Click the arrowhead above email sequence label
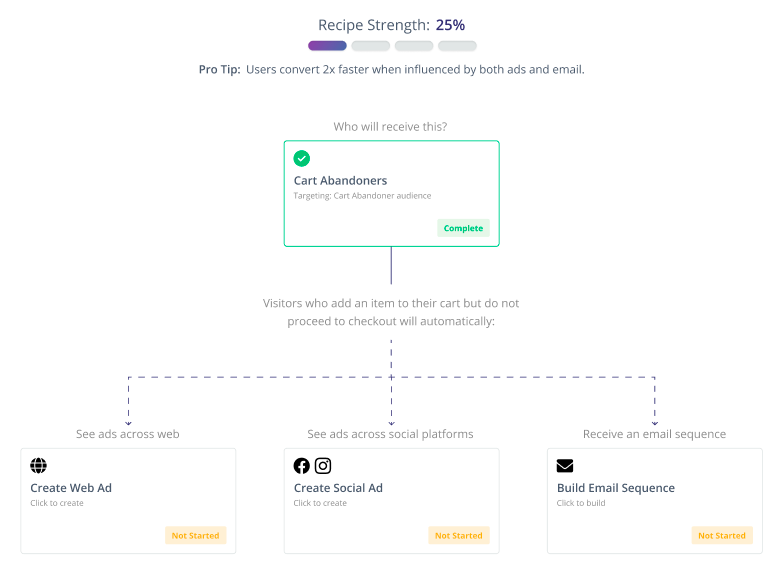Viewport: 782px width, 571px height. coord(655,423)
